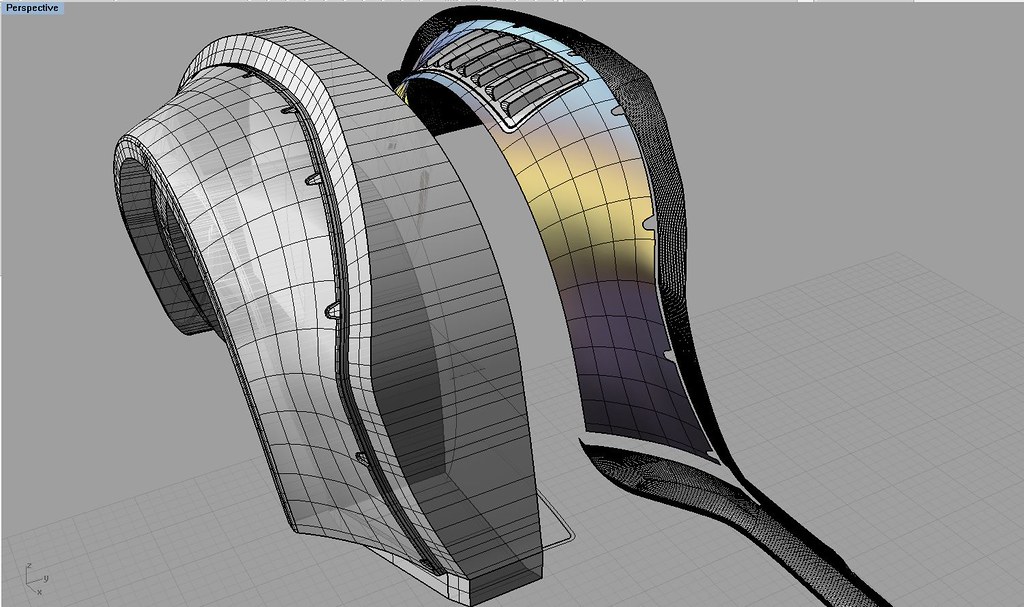Click the Perspective viewport title label
The height and width of the screenshot is (607, 1024).
(32, 7)
